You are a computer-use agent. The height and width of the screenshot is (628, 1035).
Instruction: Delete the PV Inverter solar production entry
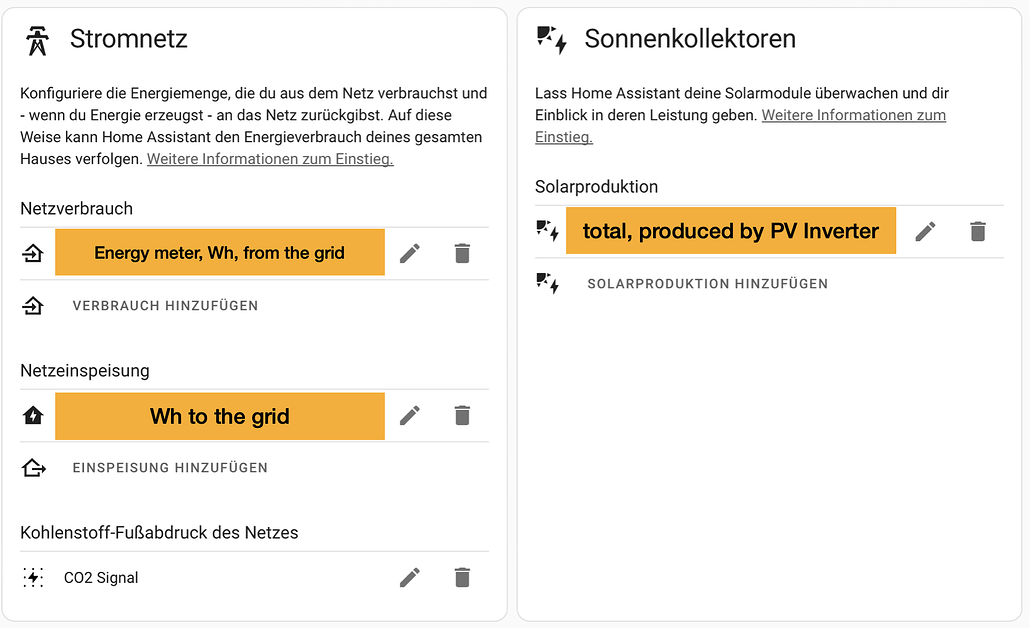977,232
